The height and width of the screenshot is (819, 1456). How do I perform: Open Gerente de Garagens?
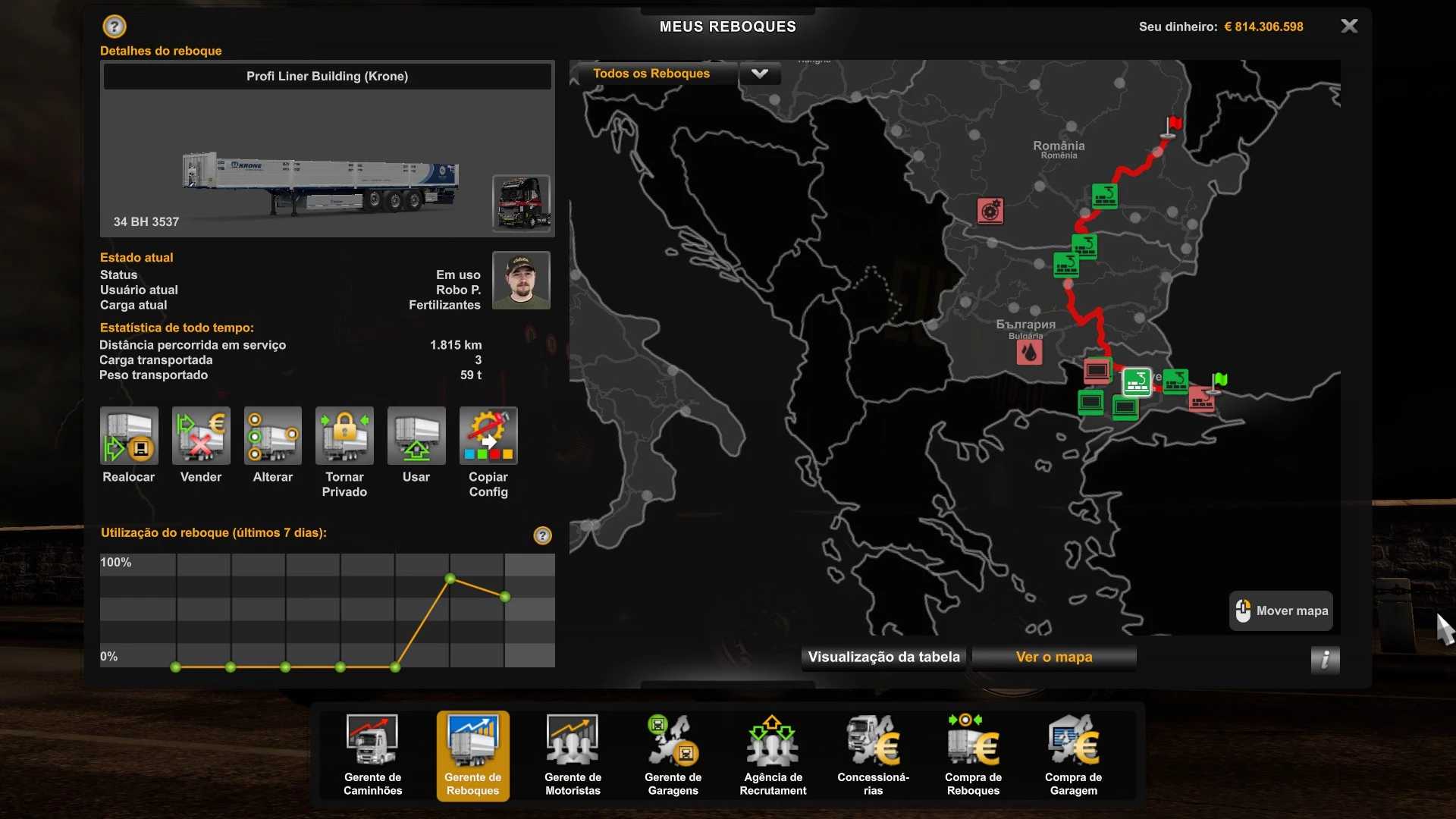pyautogui.click(x=673, y=755)
